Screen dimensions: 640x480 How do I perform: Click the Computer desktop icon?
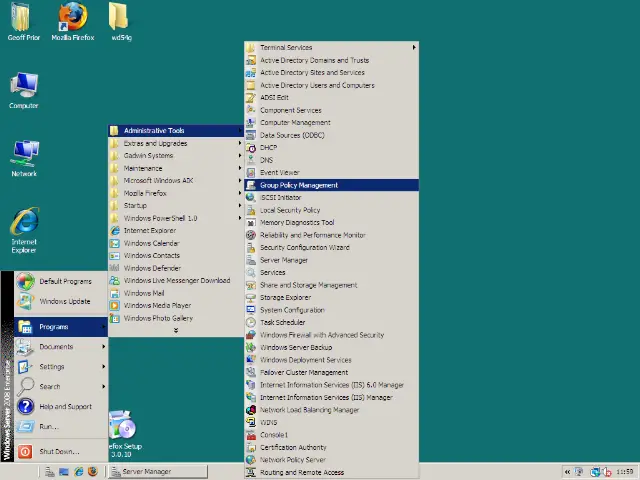[24, 90]
